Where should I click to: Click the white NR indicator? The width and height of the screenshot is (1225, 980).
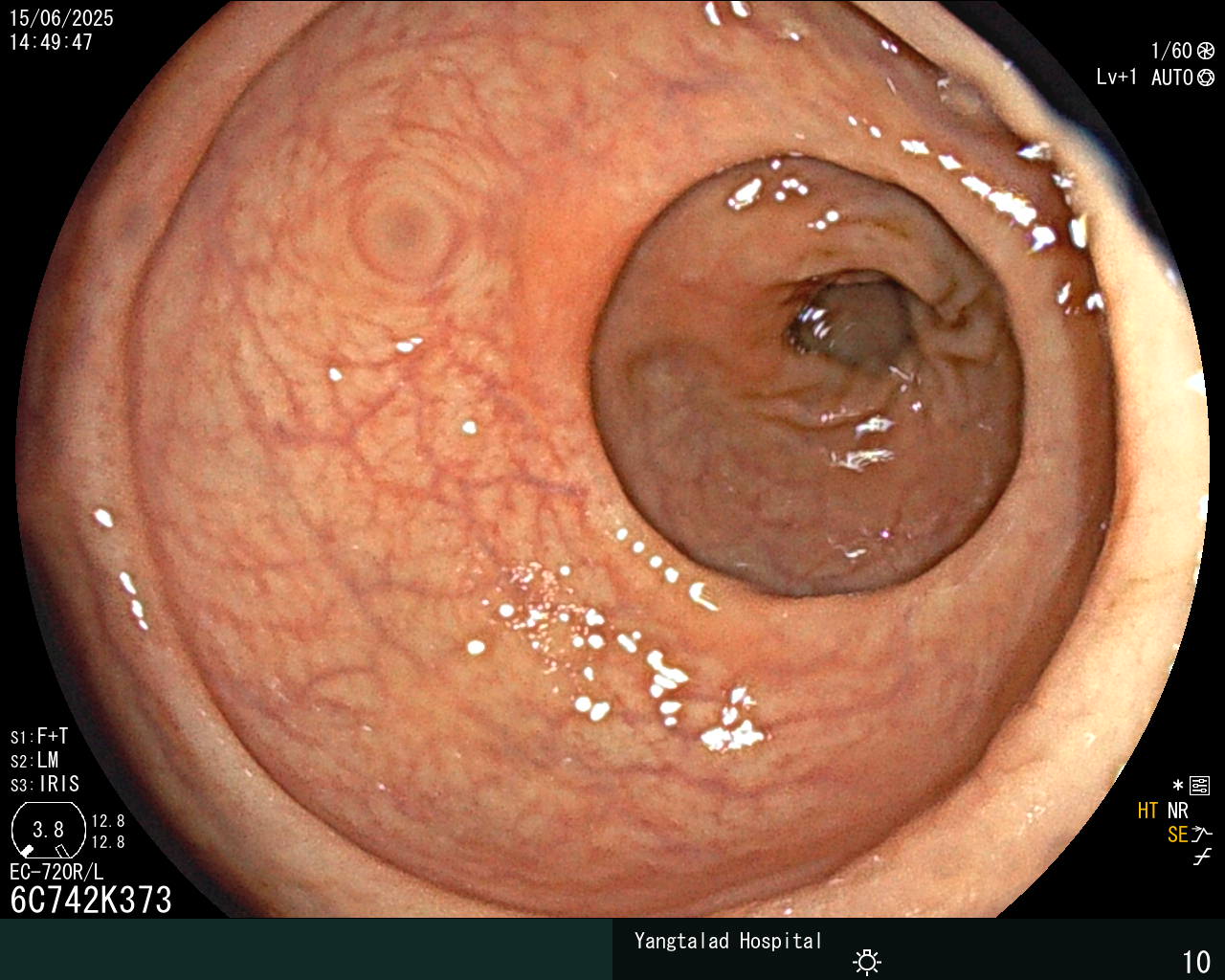click(x=1177, y=811)
